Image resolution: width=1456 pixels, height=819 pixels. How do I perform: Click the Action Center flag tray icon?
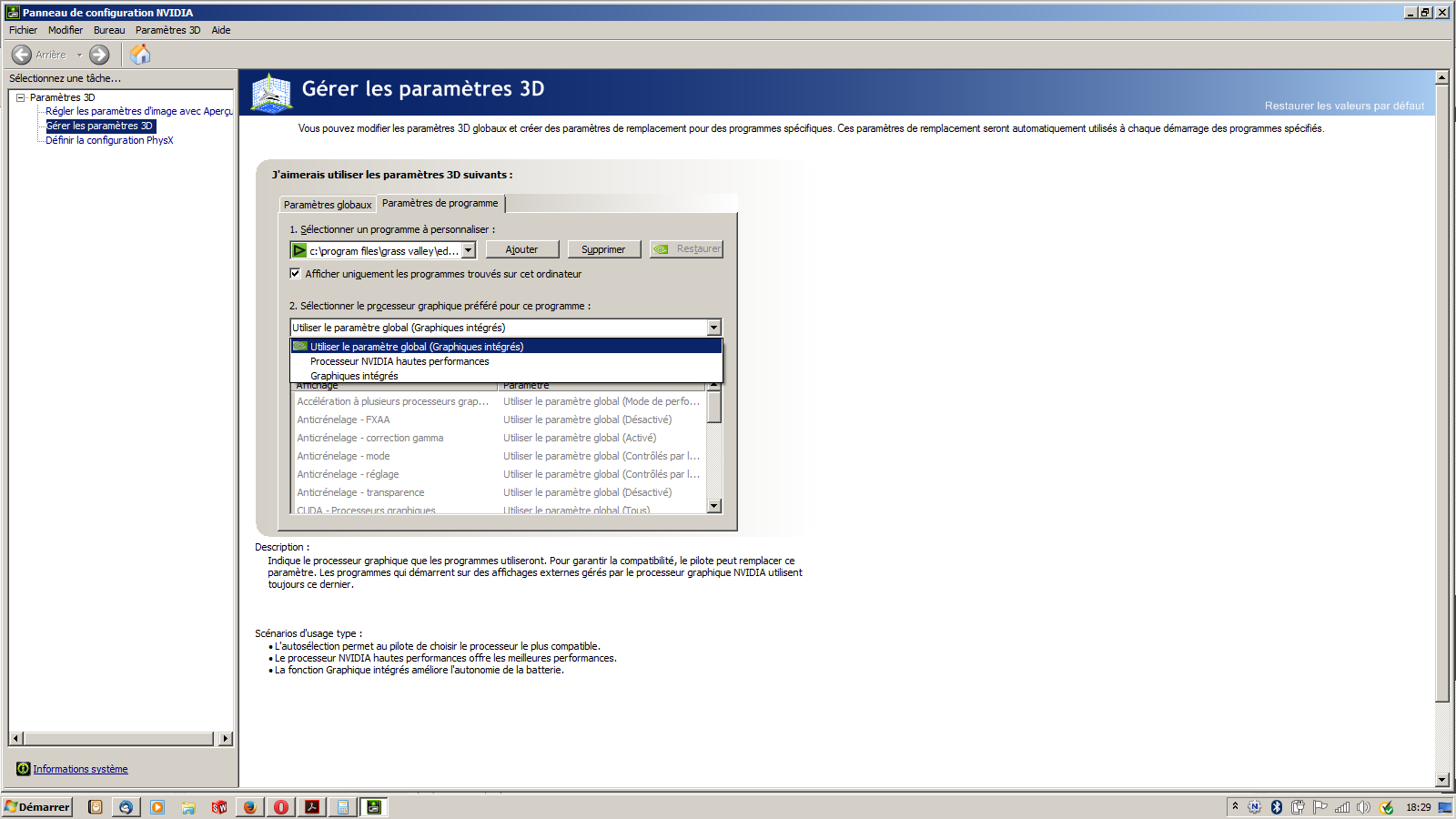click(1319, 807)
